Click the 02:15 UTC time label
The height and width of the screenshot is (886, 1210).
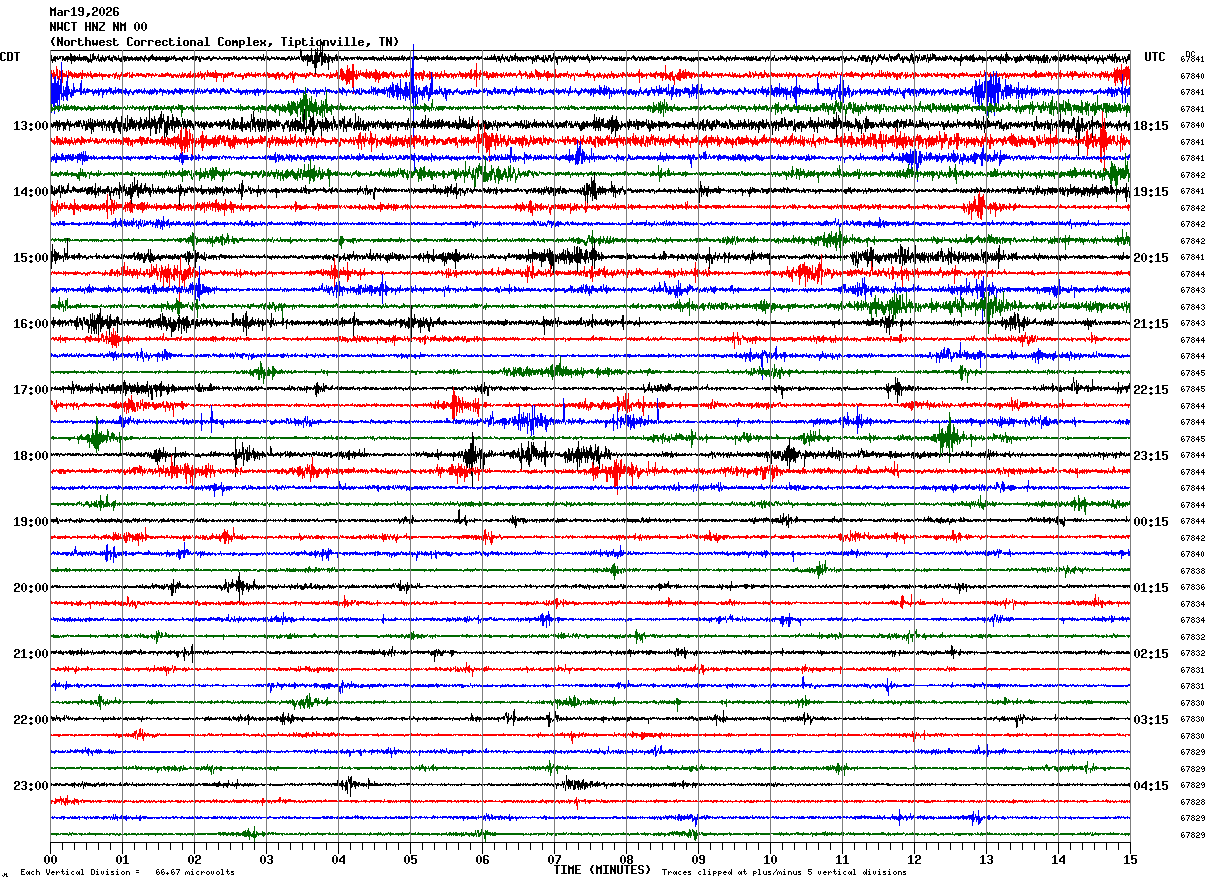1151,654
